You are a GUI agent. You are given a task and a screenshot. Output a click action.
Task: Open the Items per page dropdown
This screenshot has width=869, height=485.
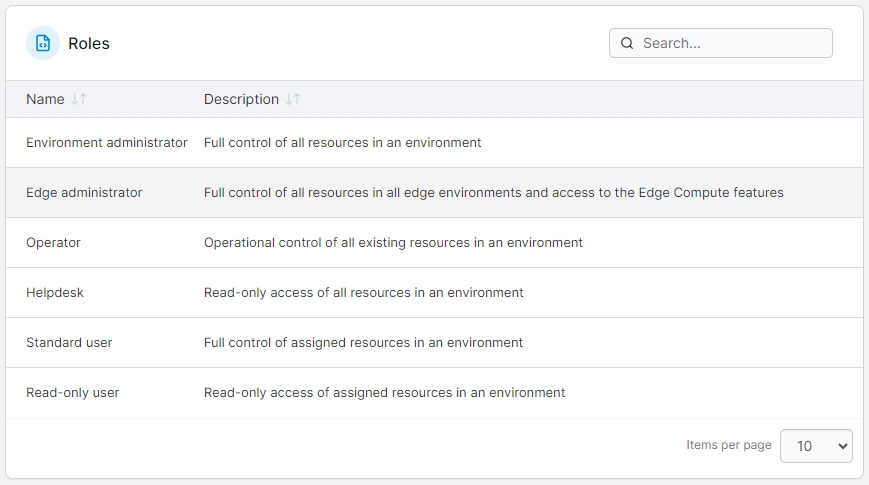coord(816,446)
